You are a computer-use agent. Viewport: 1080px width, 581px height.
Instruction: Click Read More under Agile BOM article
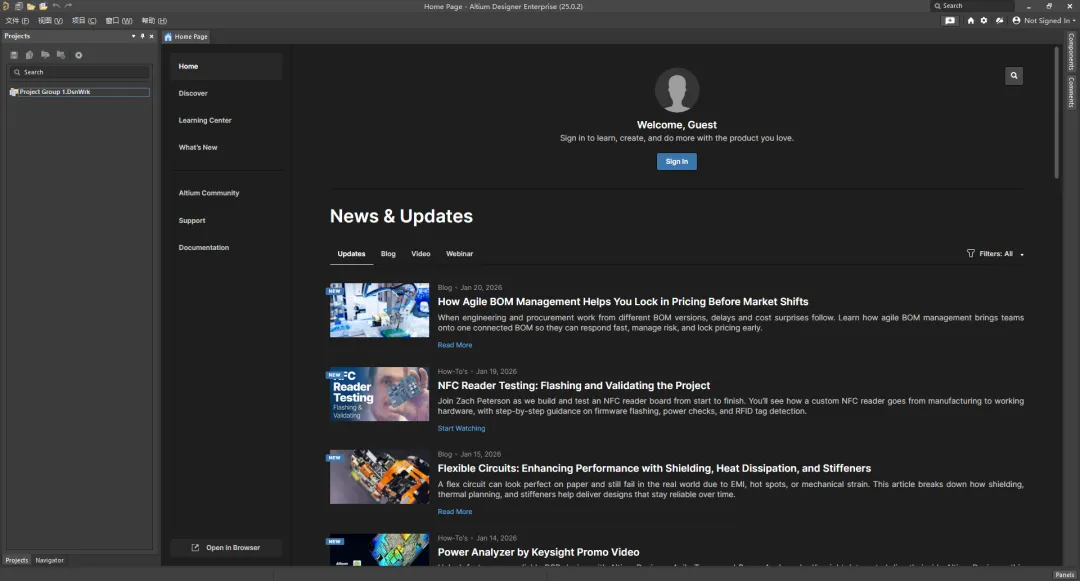click(x=455, y=345)
